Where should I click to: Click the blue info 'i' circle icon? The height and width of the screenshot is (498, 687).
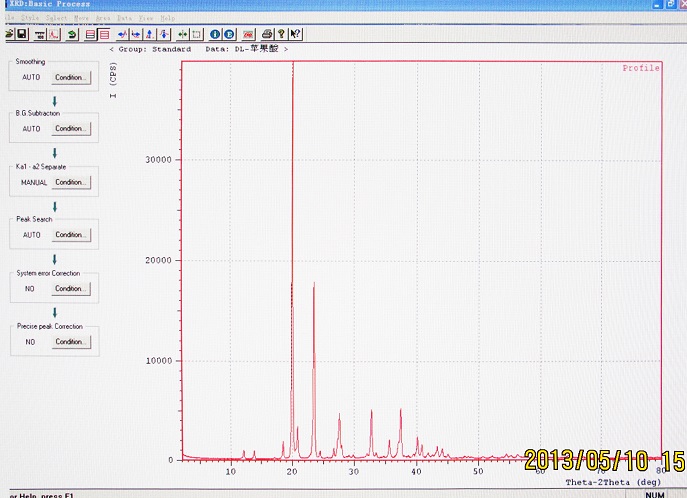215,34
